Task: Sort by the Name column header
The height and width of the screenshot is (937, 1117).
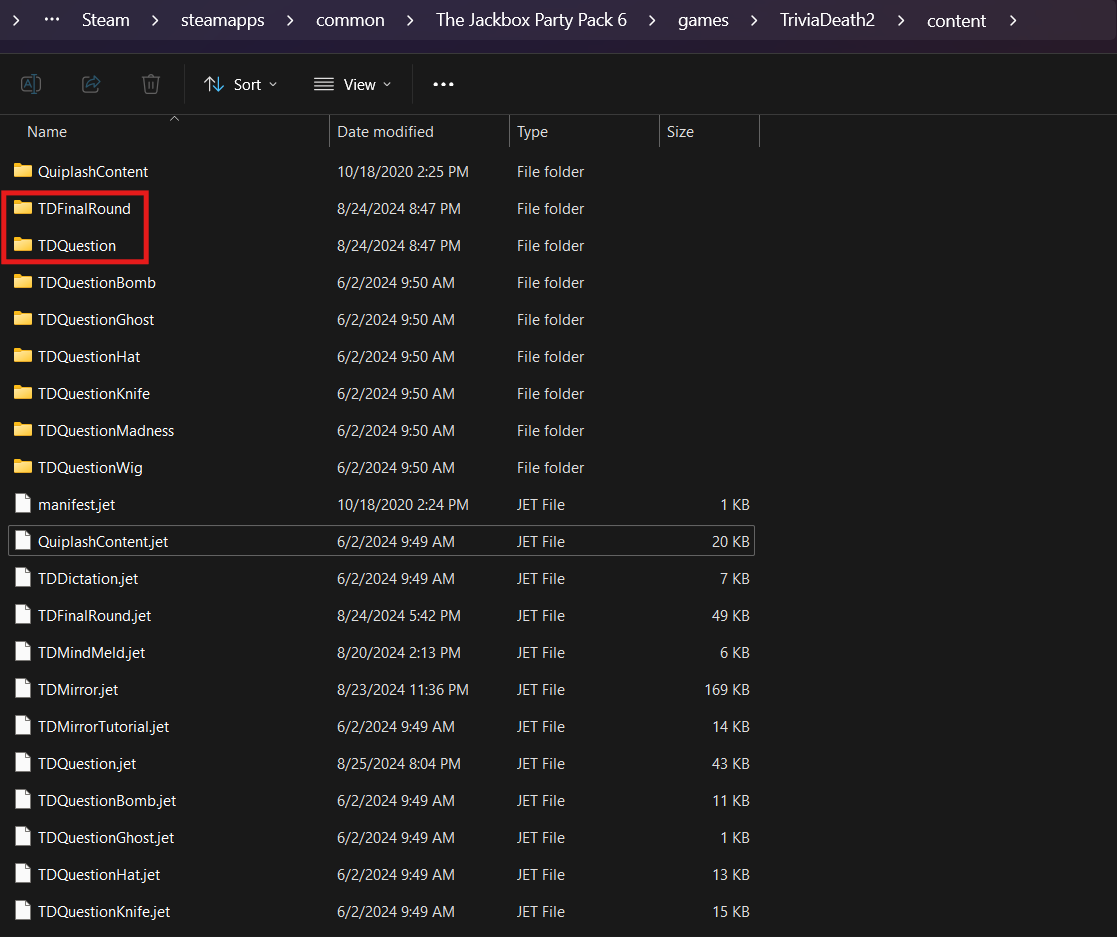Action: 47,132
